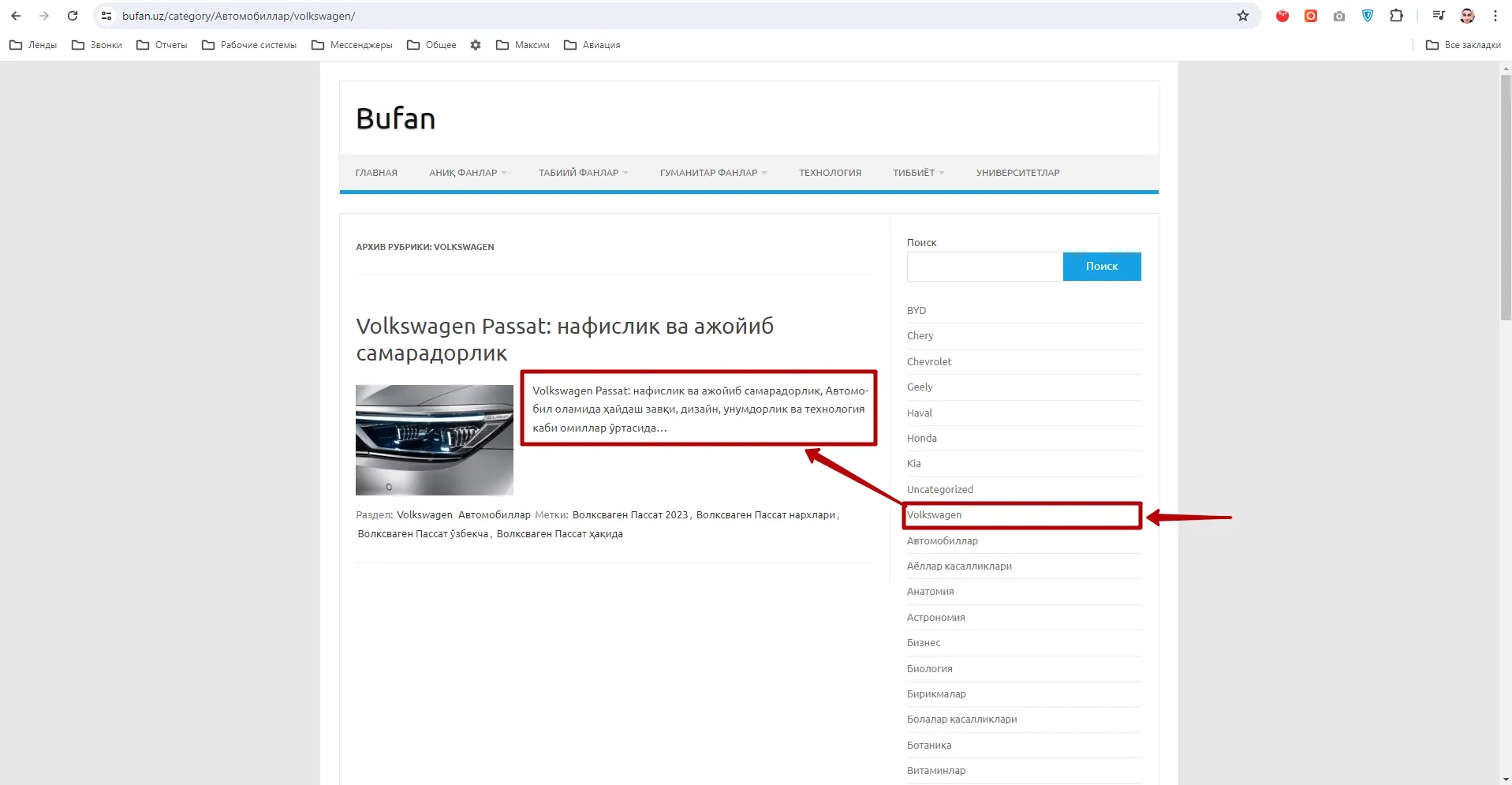Go to Технология in the navigation menu
The height and width of the screenshot is (785, 1512).
click(830, 173)
